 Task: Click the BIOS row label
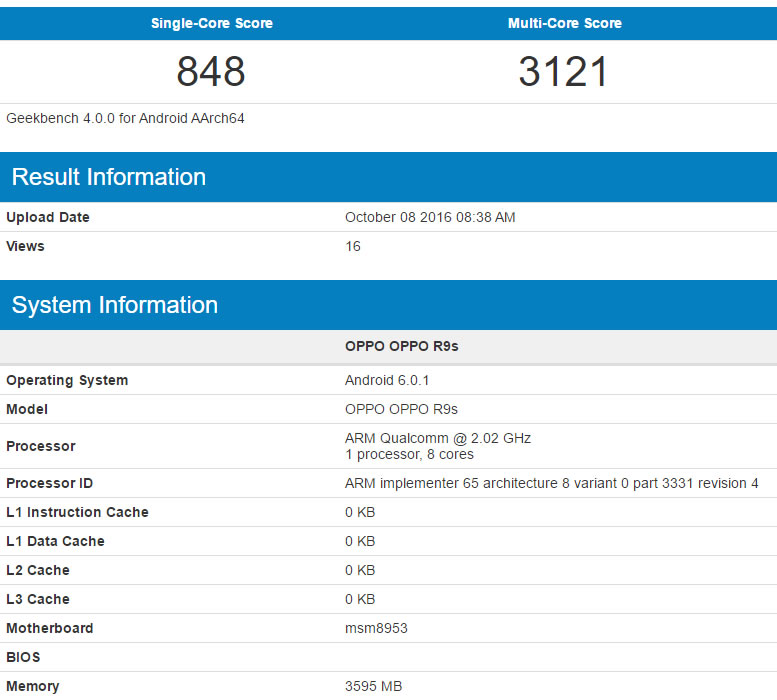[x=25, y=657]
